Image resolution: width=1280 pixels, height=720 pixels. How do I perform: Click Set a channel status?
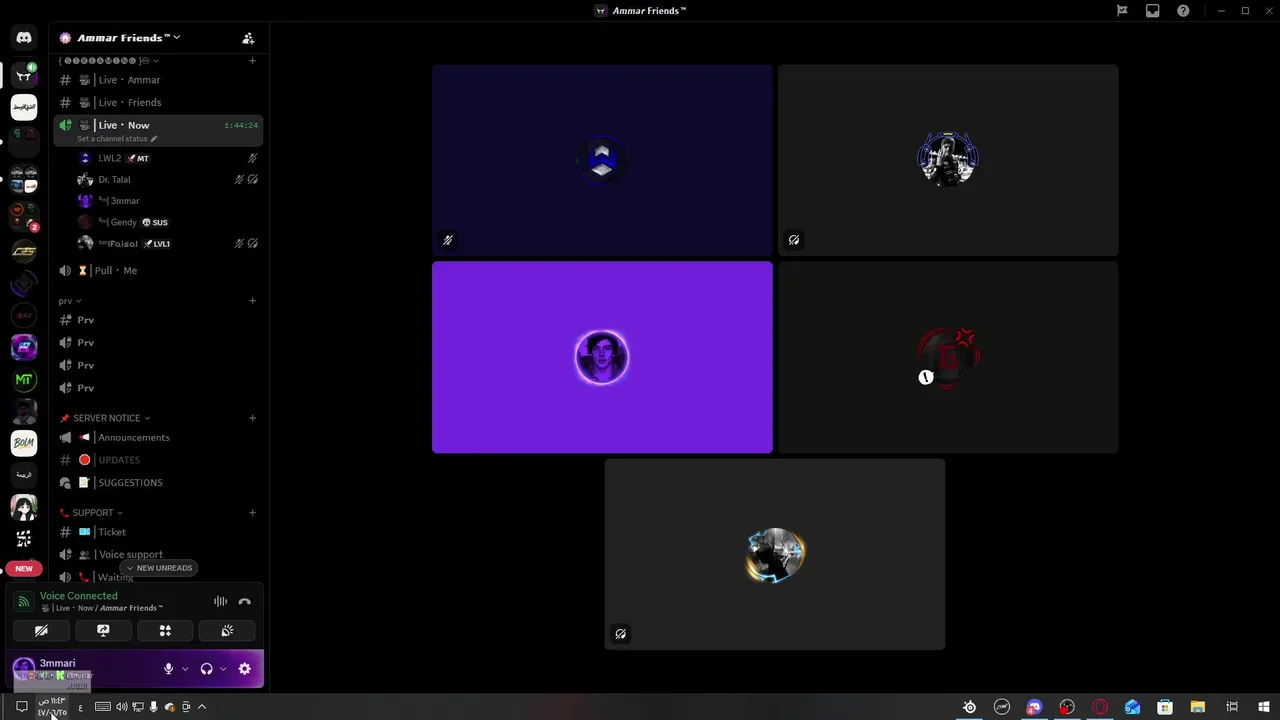pyautogui.click(x=116, y=139)
